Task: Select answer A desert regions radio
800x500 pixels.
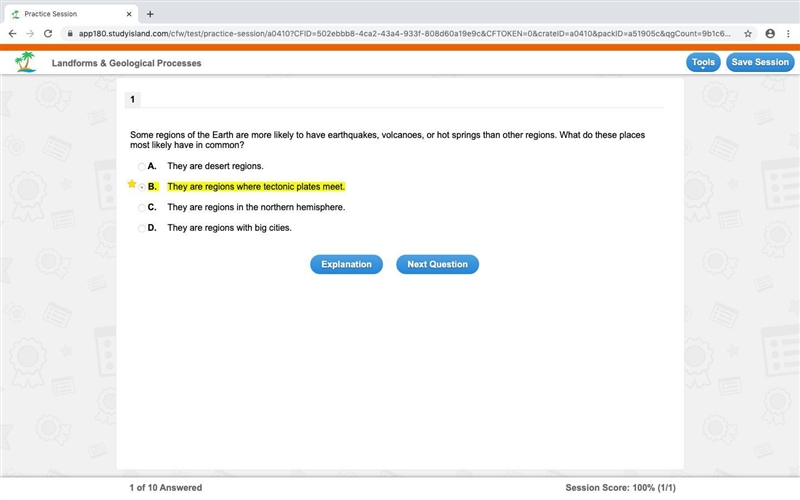Action: (x=142, y=166)
